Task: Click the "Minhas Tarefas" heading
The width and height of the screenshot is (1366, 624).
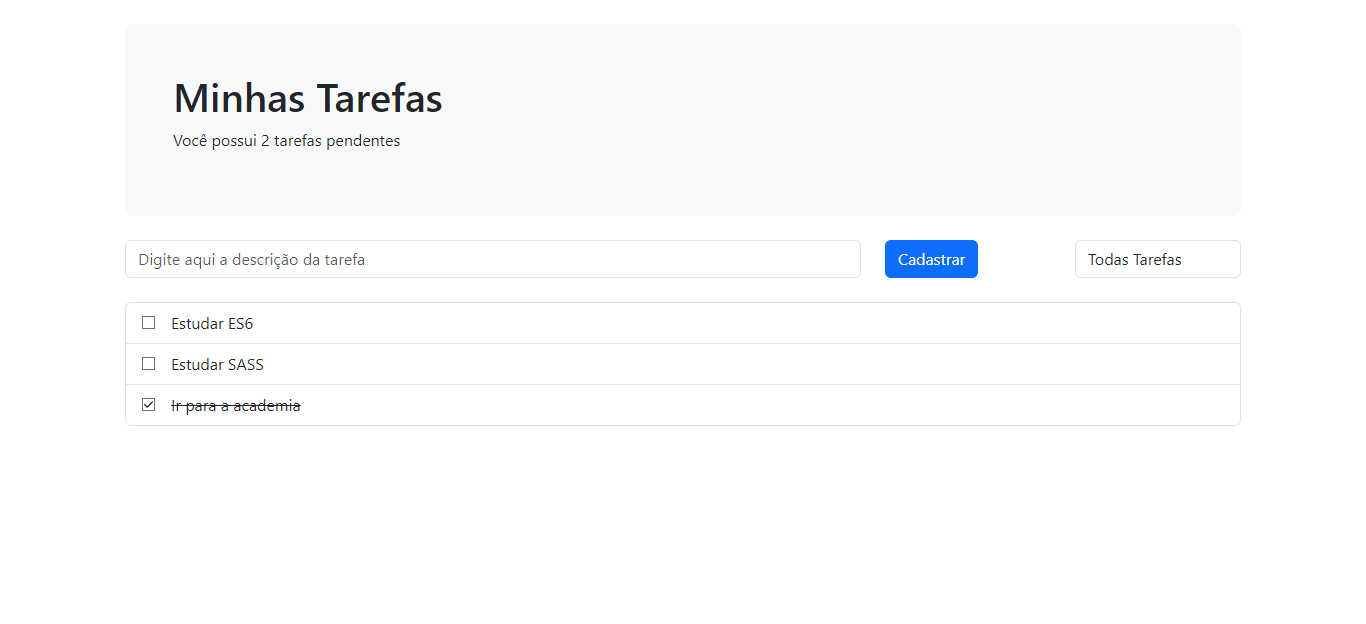Action: pyautogui.click(x=307, y=97)
